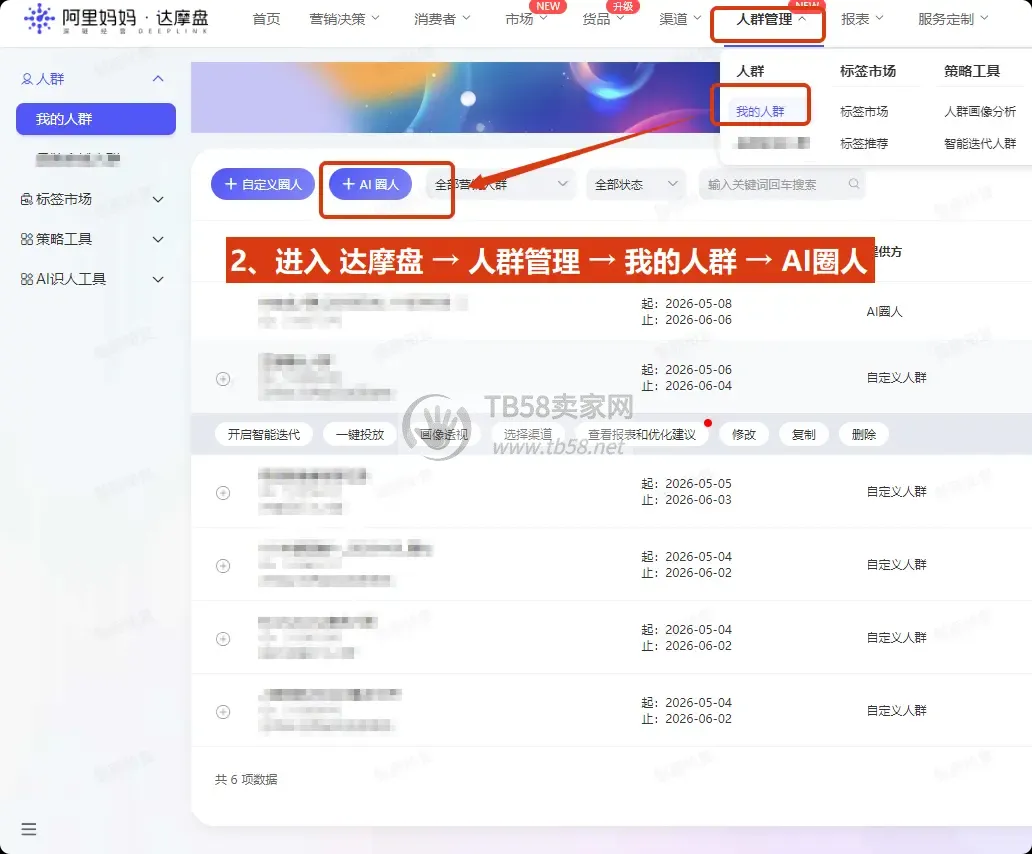Expand row dated 2026-05-06 with plus icon

click(223, 379)
